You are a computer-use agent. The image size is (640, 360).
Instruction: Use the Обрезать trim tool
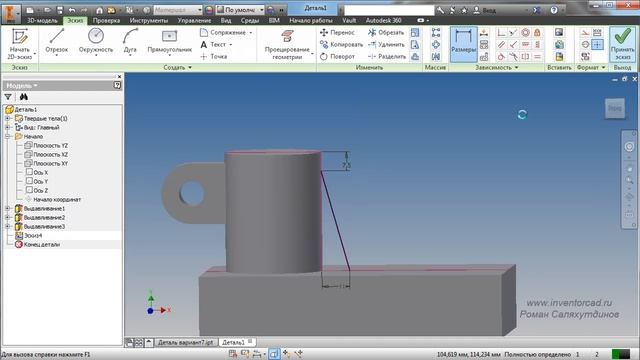point(386,32)
